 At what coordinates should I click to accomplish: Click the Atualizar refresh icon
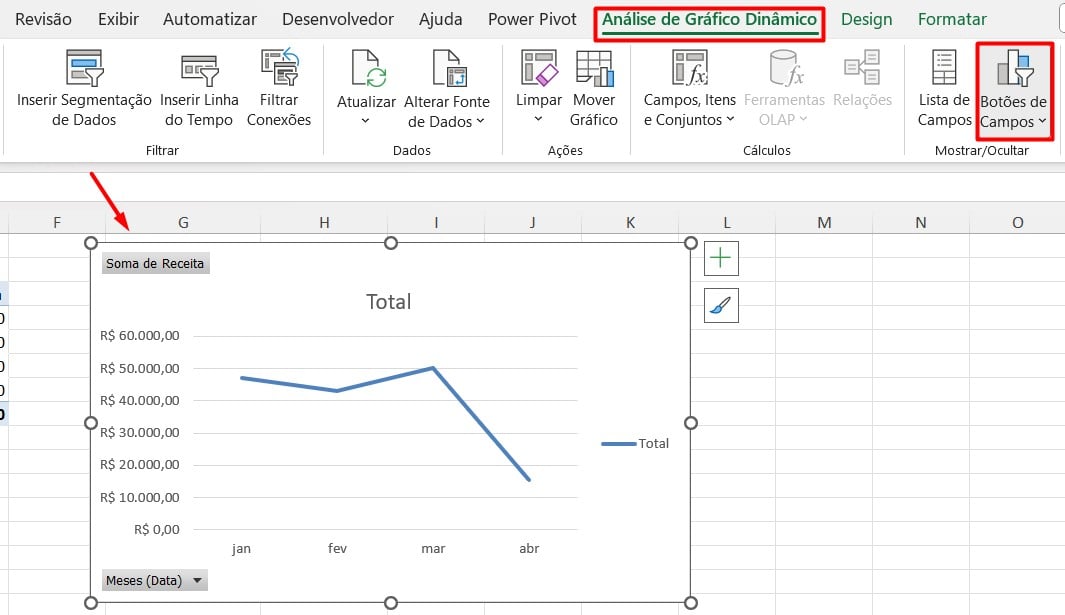(x=366, y=69)
